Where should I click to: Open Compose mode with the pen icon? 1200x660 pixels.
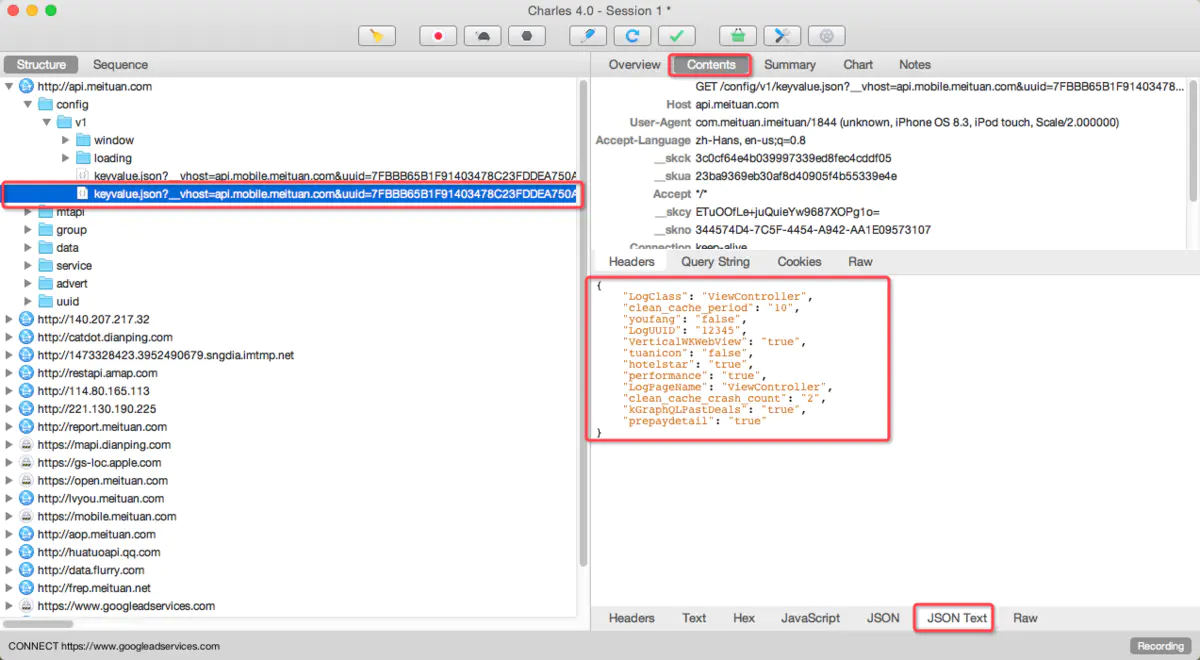click(x=587, y=35)
